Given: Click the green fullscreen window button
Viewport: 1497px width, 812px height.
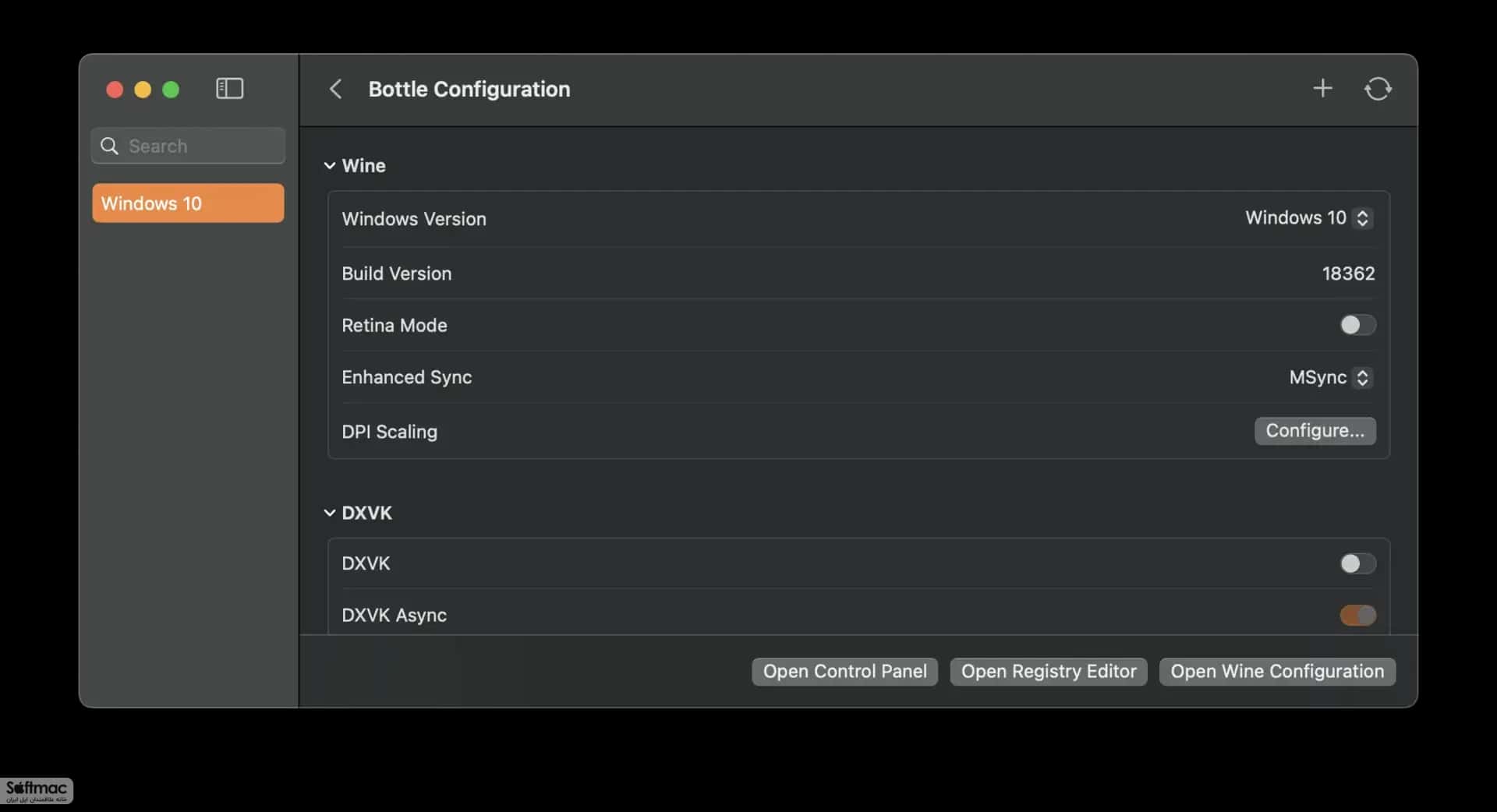Looking at the screenshot, I should [x=171, y=90].
